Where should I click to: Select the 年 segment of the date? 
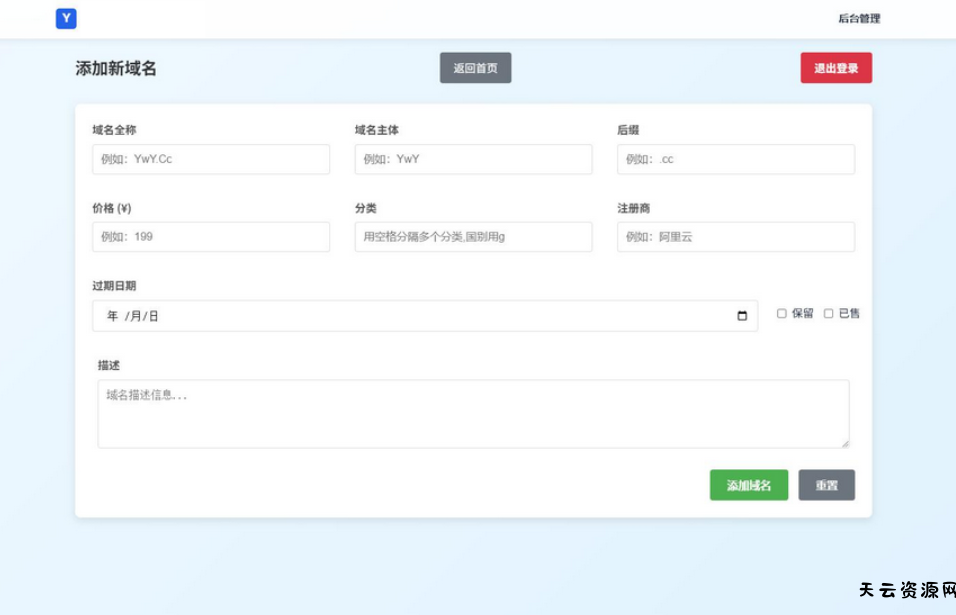pyautogui.click(x=112, y=316)
